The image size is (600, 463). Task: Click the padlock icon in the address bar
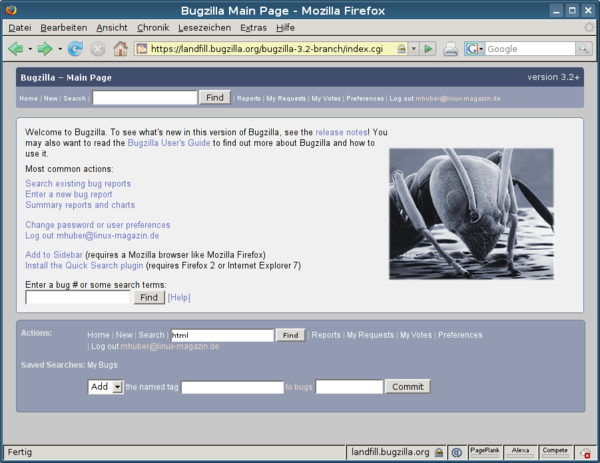pyautogui.click(x=401, y=49)
